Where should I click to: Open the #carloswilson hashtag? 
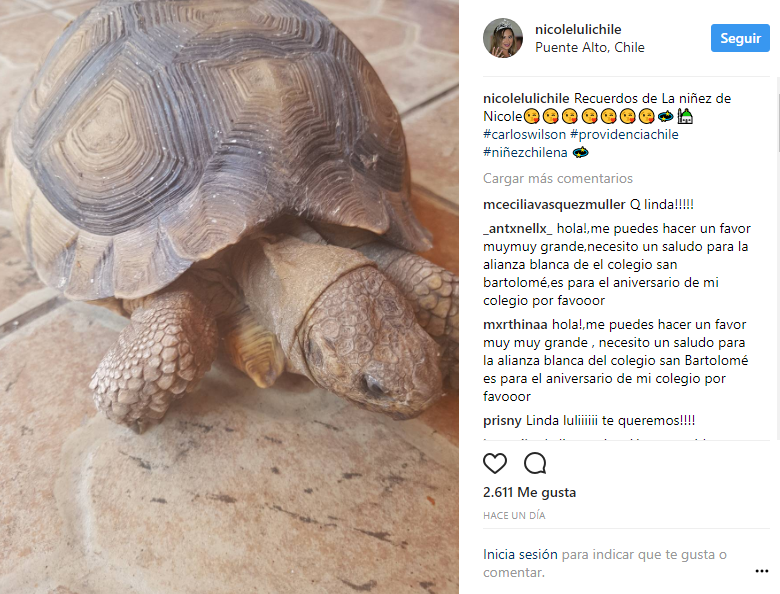tap(524, 134)
